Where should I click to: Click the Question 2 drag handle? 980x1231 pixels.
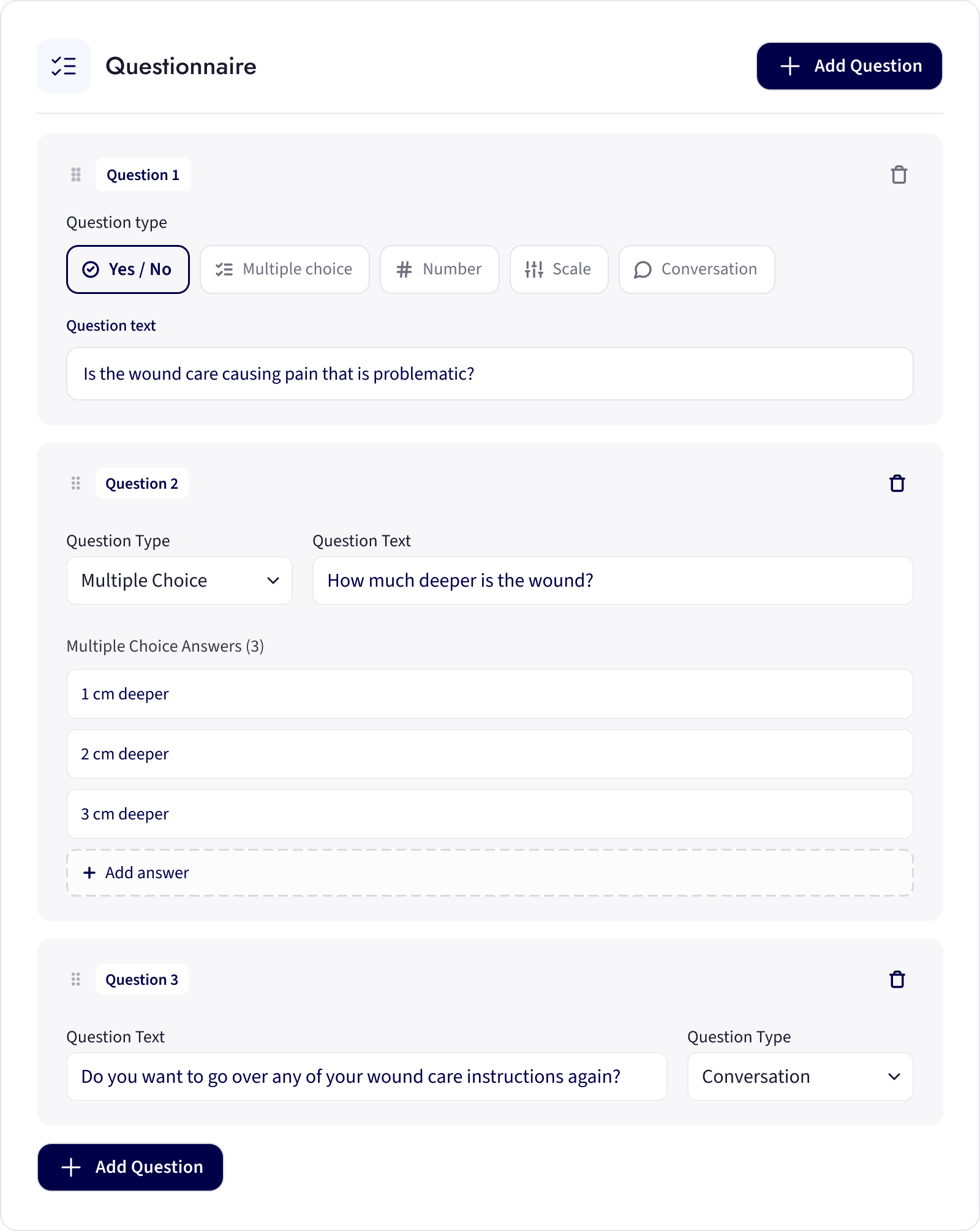(x=76, y=484)
